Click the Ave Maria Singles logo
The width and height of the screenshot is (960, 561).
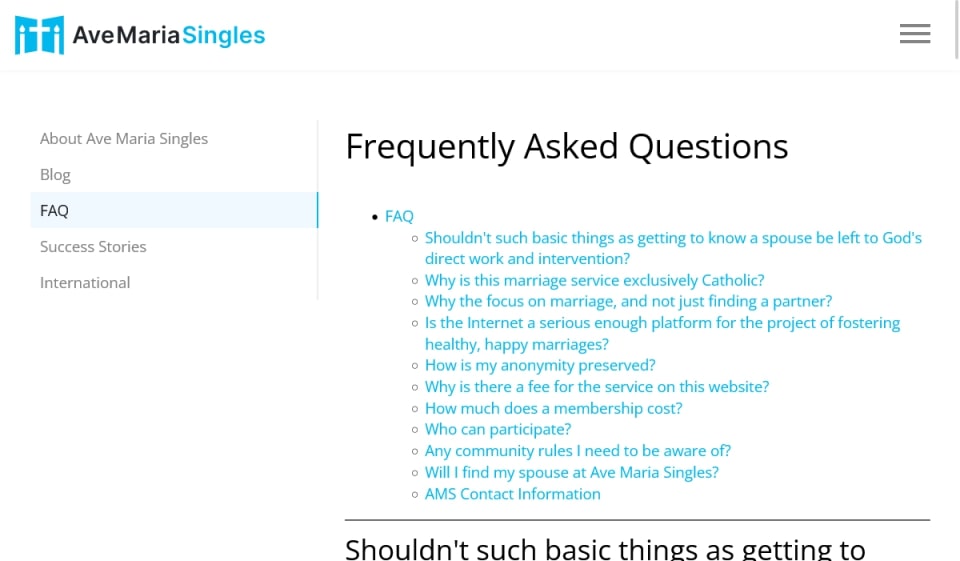point(140,36)
